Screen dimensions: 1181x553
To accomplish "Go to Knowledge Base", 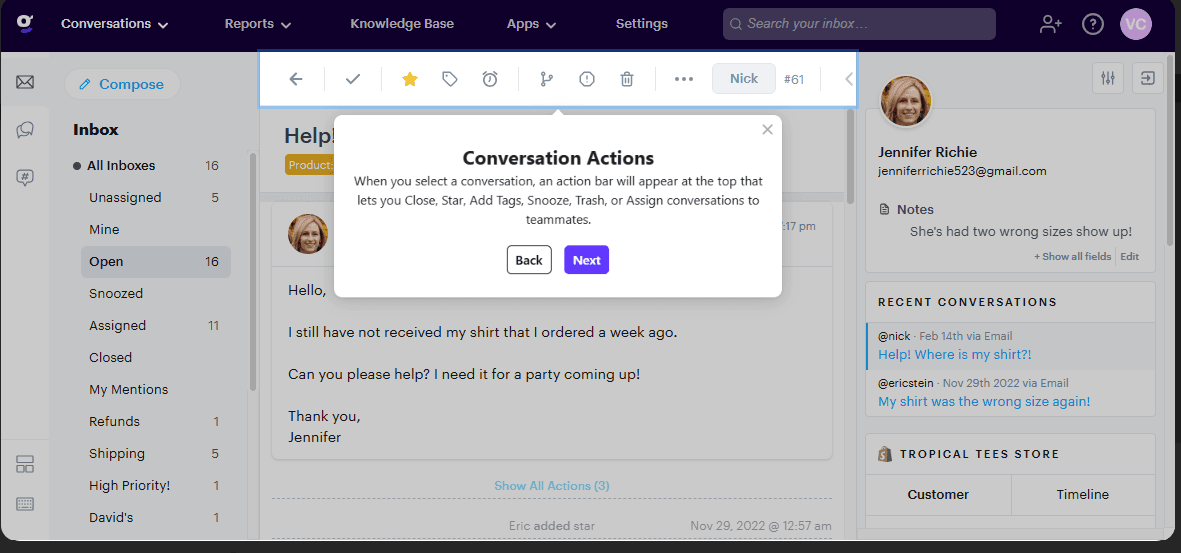I will (x=401, y=24).
